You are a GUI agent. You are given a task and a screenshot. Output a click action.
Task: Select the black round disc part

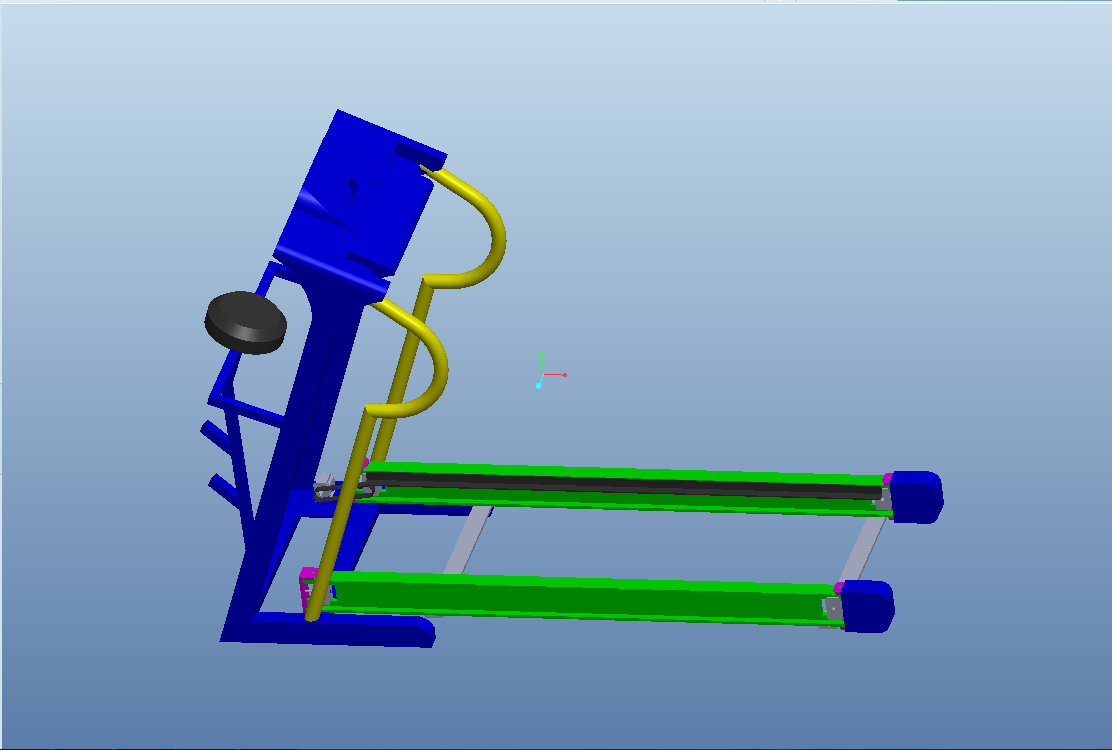[x=245, y=323]
